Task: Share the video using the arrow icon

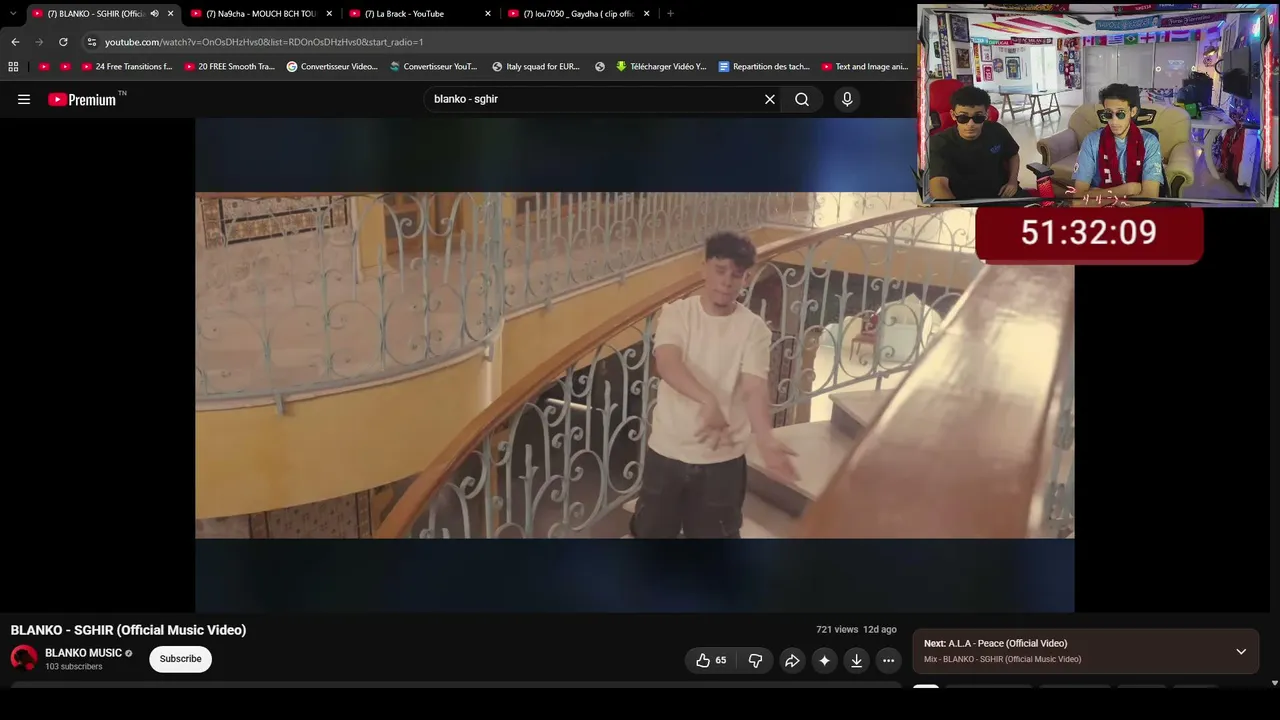Action: pyautogui.click(x=792, y=660)
